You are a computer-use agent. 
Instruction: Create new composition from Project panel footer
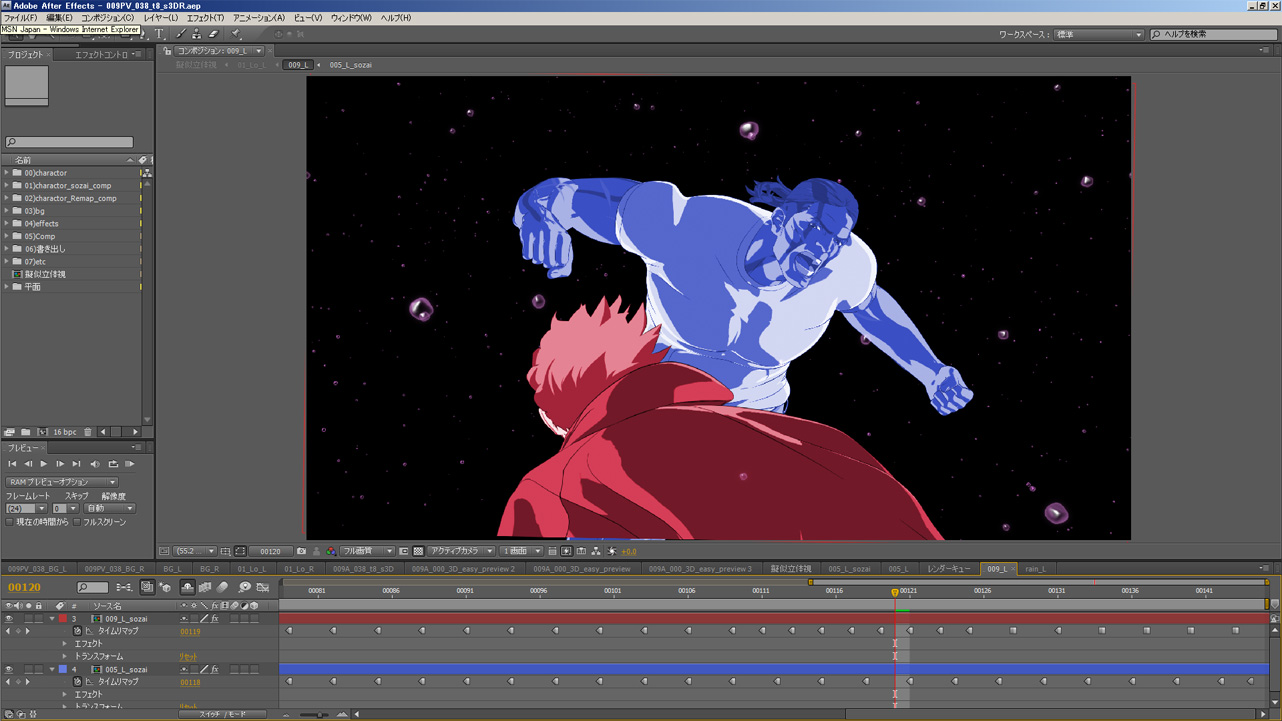click(x=43, y=432)
